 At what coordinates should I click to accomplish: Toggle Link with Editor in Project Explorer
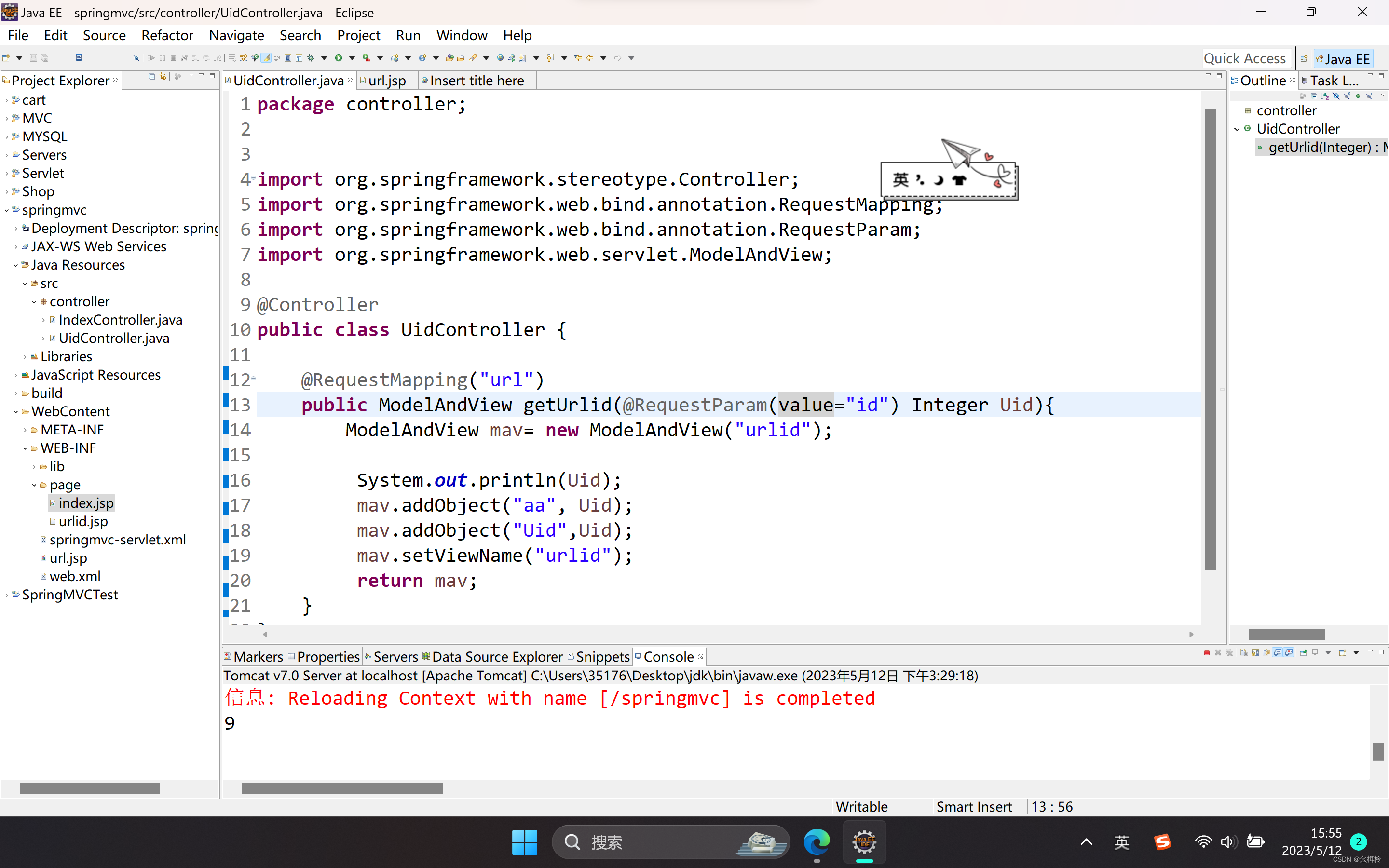click(x=163, y=76)
